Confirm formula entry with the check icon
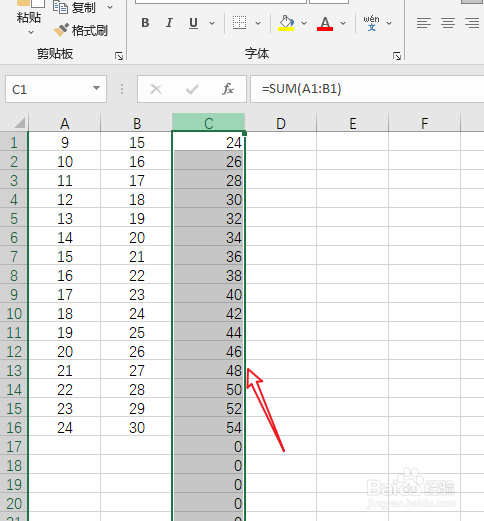This screenshot has height=521, width=484. (x=192, y=89)
